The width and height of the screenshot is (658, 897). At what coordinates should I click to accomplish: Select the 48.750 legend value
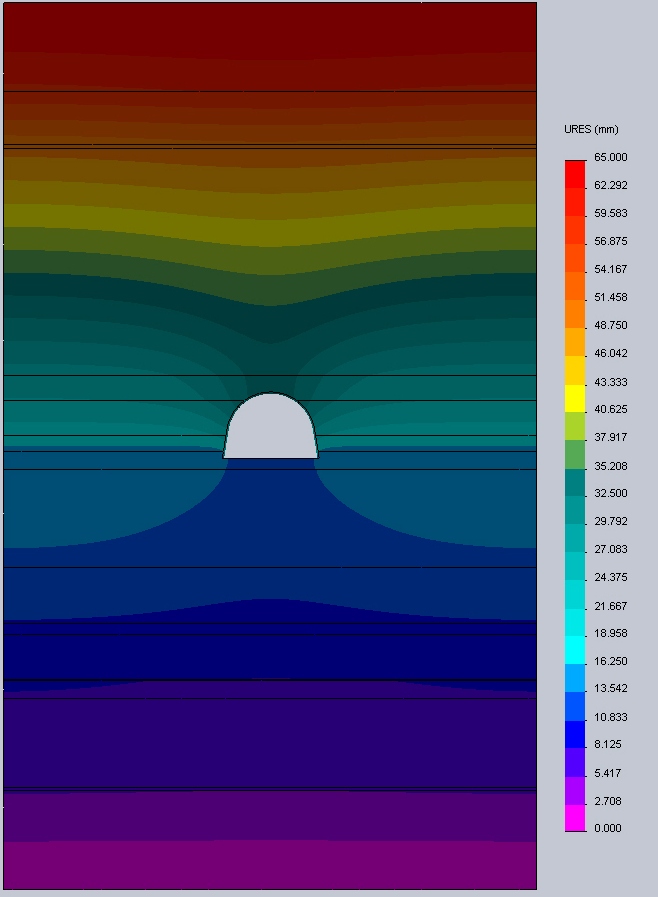coord(611,326)
